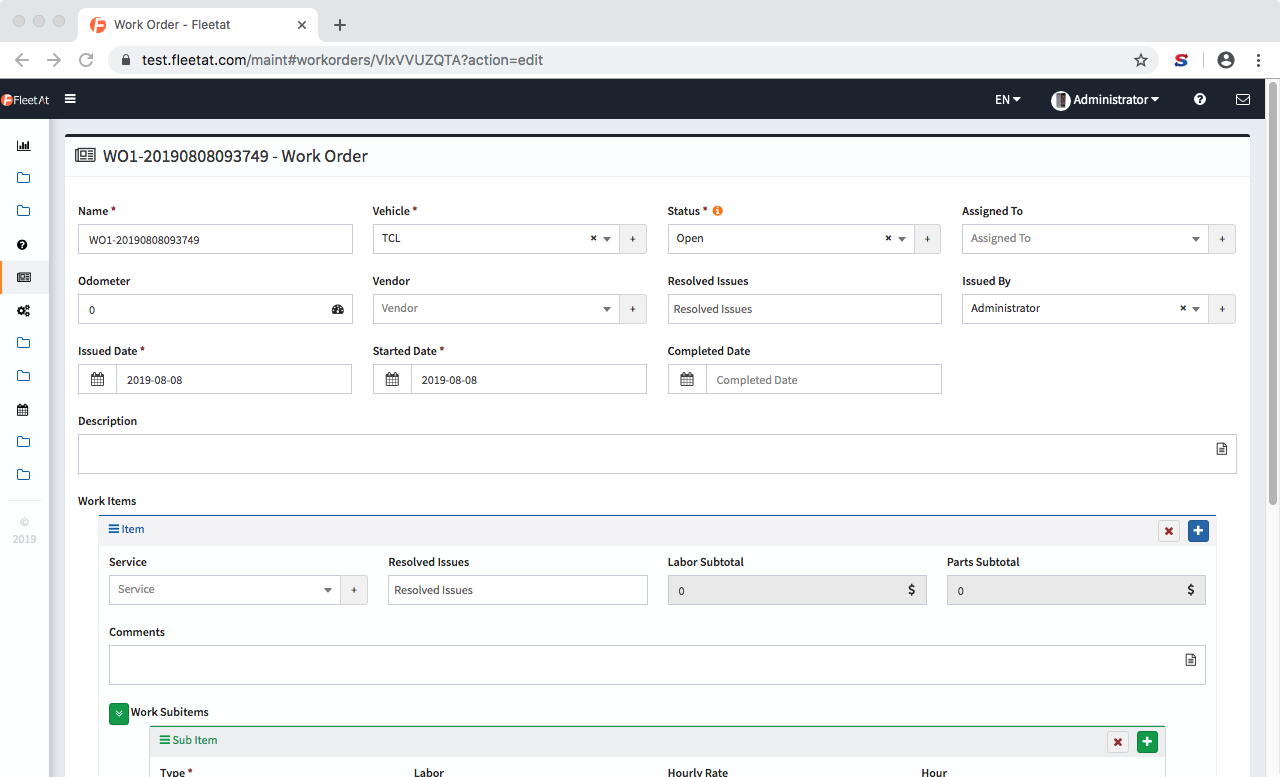Screen dimensions: 1280x777
Task: Clear the selected Vehicle TCL
Action: coord(593,238)
